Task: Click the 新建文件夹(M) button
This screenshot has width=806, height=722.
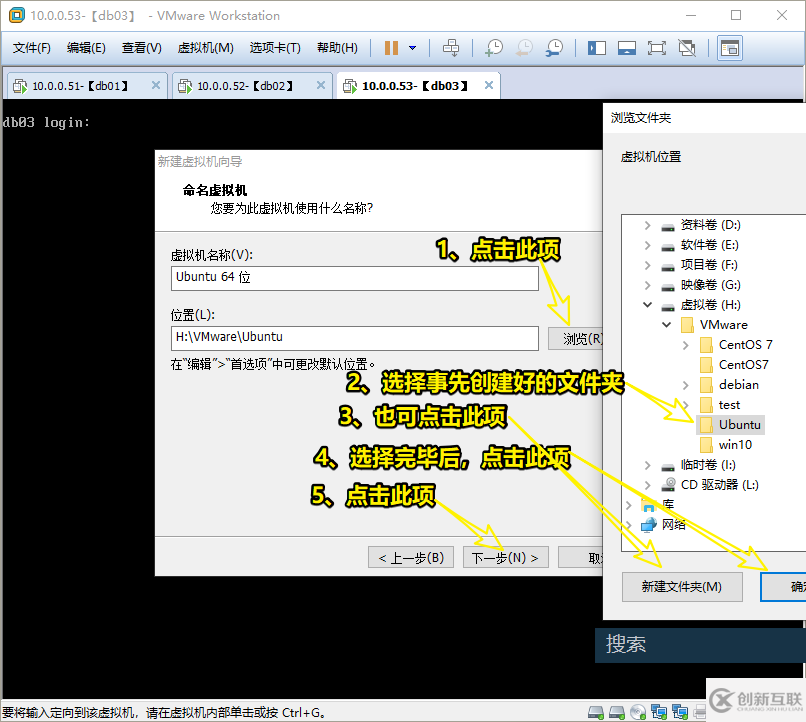Action: click(x=682, y=586)
